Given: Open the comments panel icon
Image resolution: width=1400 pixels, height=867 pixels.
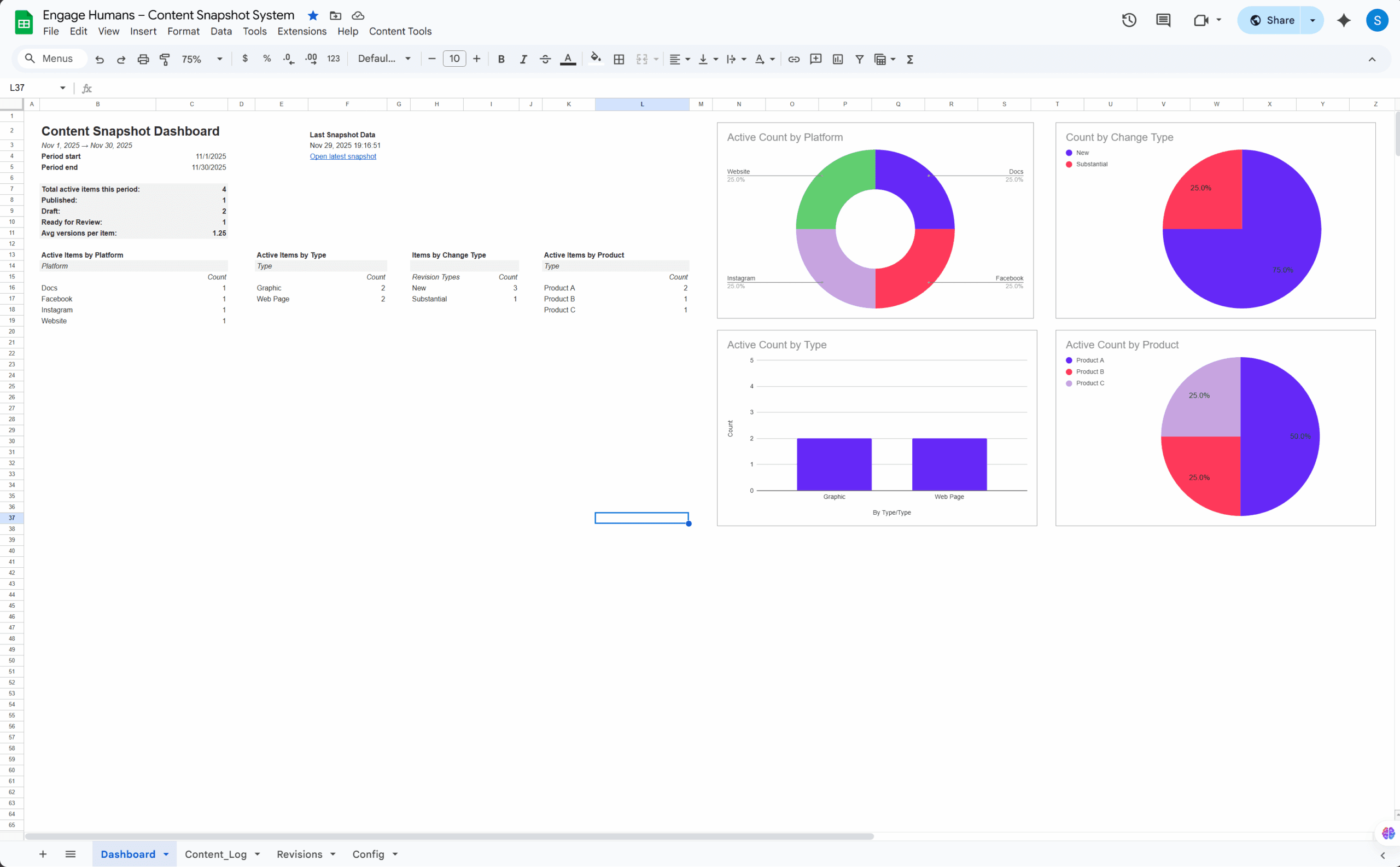Looking at the screenshot, I should [x=1163, y=21].
